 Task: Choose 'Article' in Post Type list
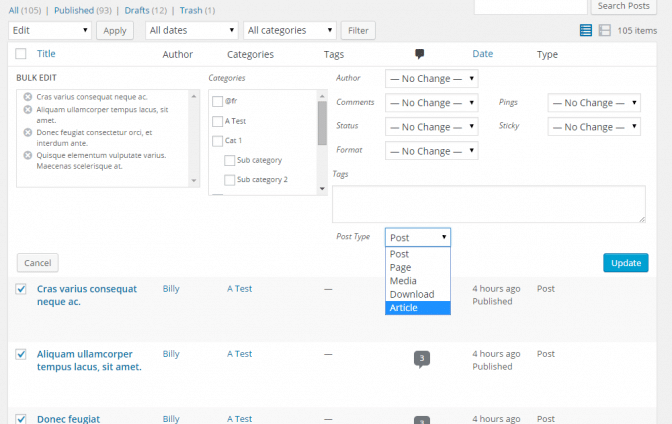point(418,308)
